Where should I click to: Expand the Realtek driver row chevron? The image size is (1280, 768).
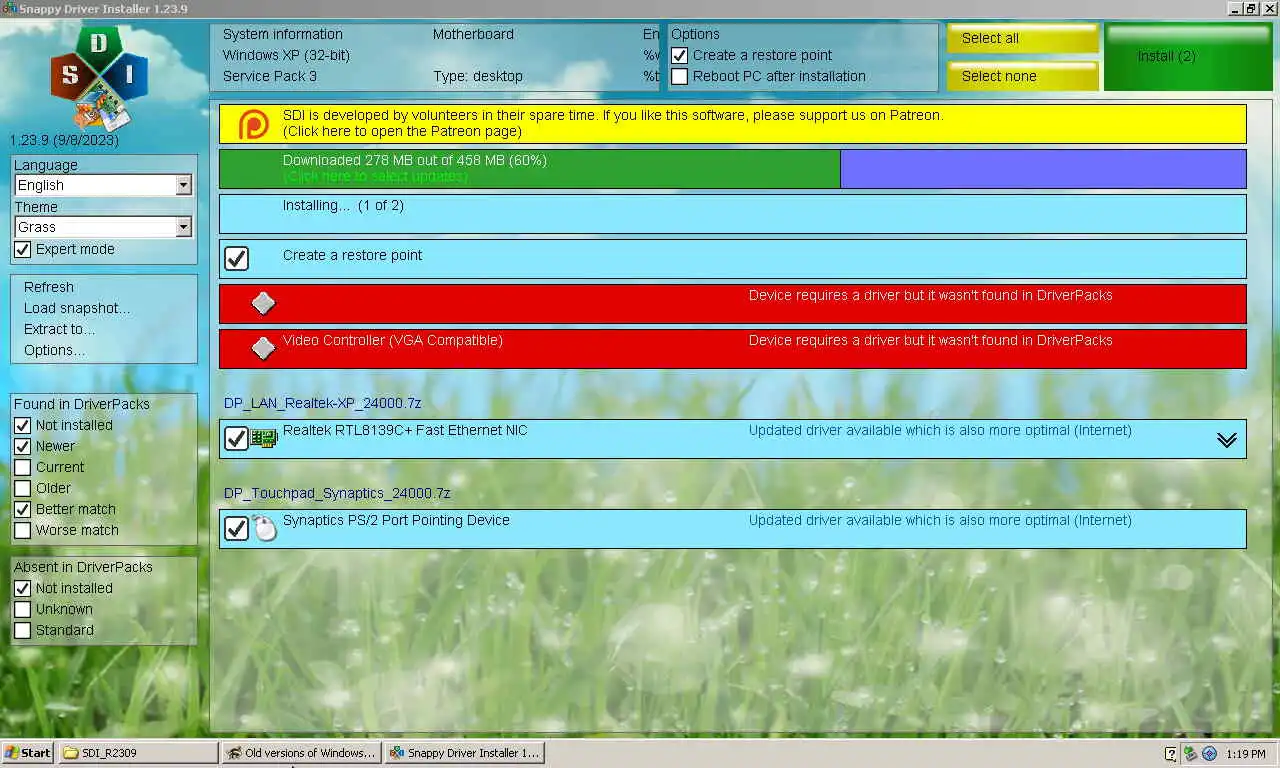[1227, 440]
